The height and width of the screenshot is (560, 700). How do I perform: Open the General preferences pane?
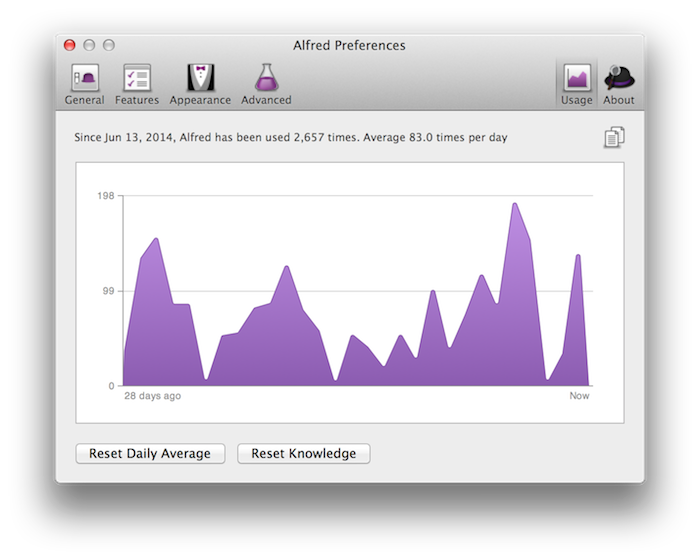click(84, 84)
